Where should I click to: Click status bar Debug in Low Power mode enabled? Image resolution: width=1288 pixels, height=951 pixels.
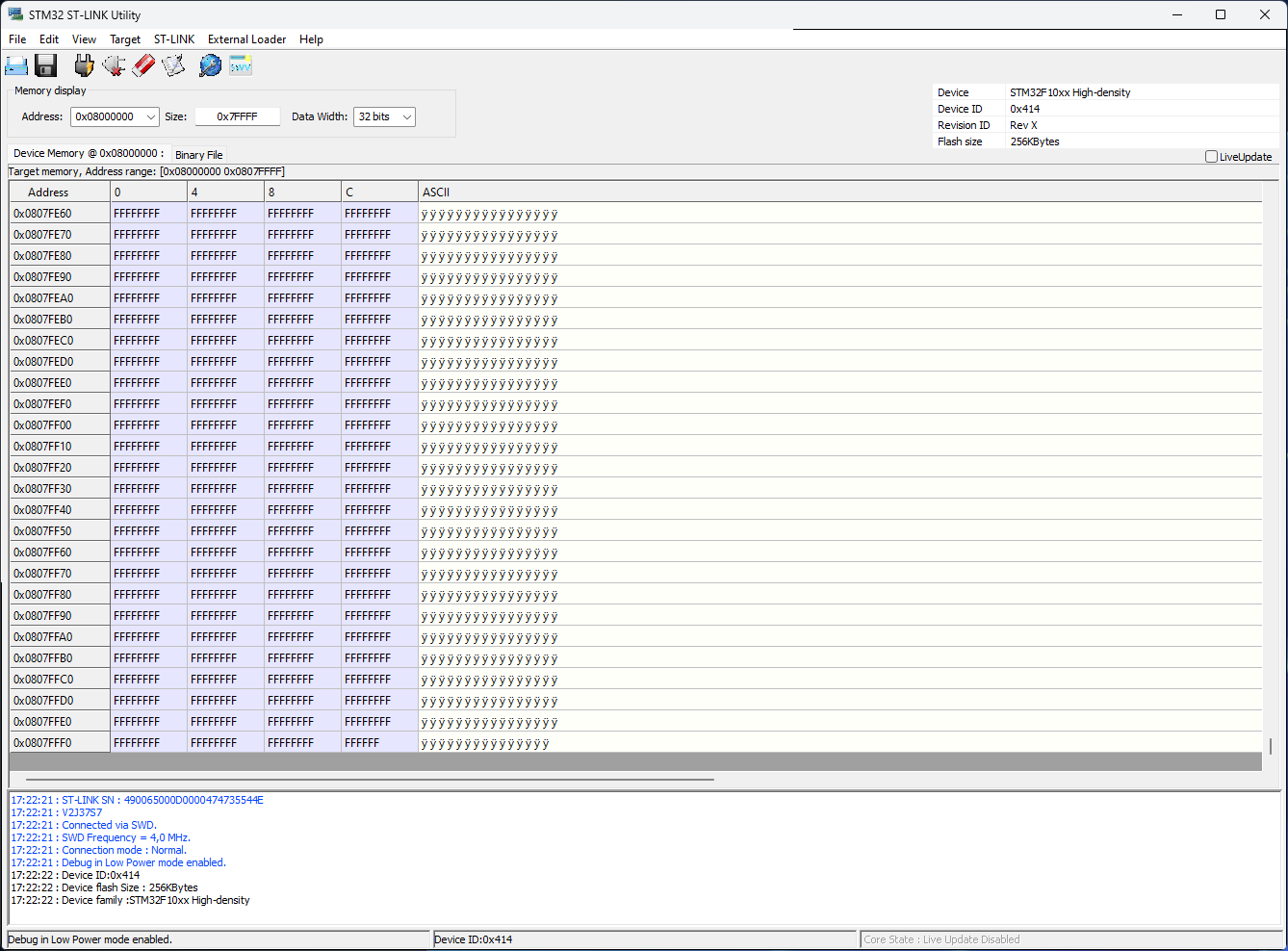[90, 939]
